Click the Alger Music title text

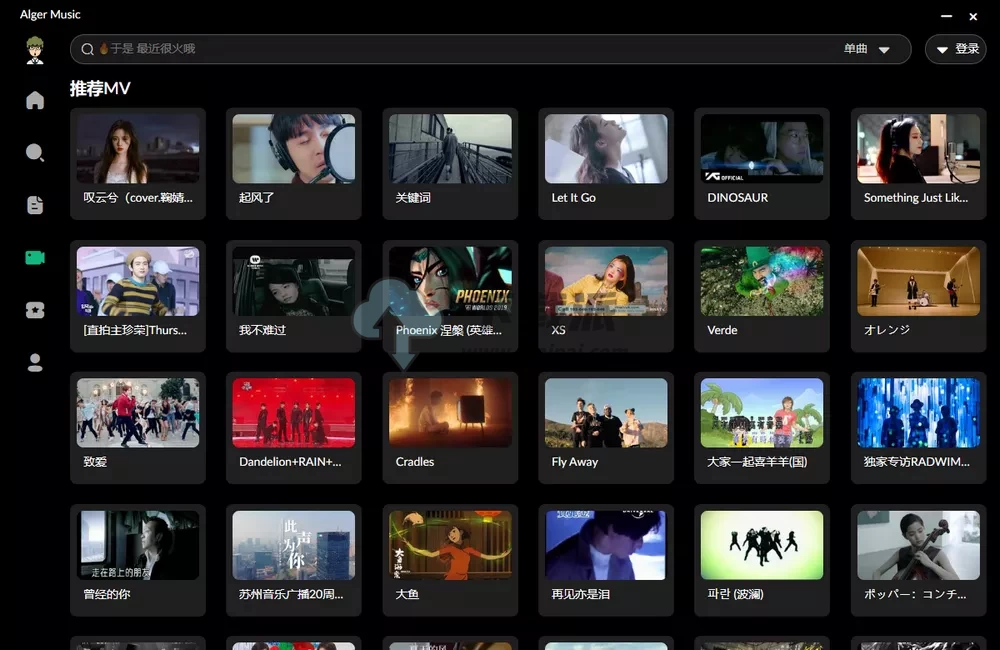50,14
